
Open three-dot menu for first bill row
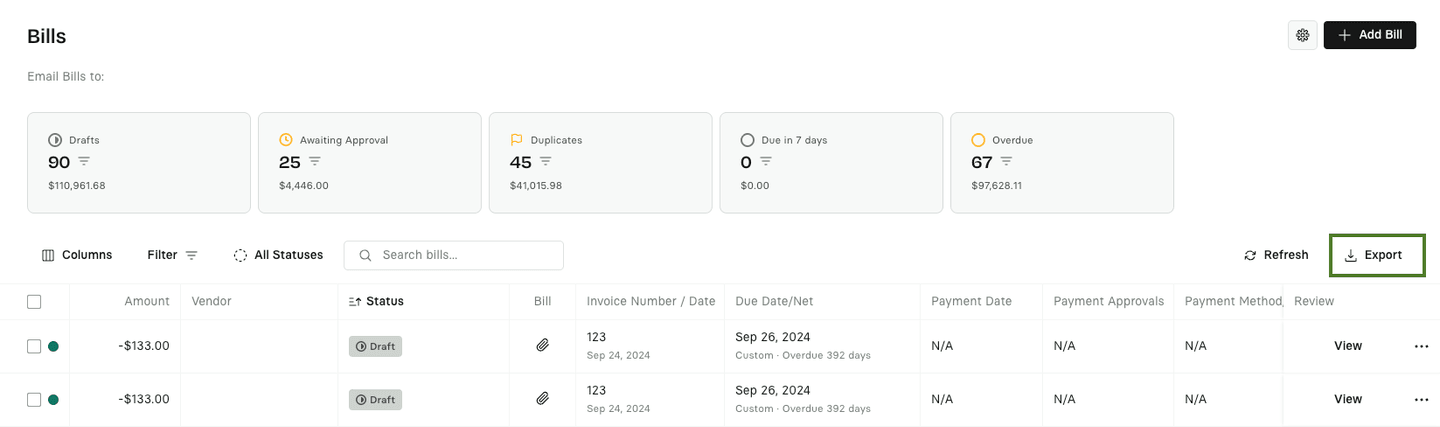click(x=1421, y=346)
